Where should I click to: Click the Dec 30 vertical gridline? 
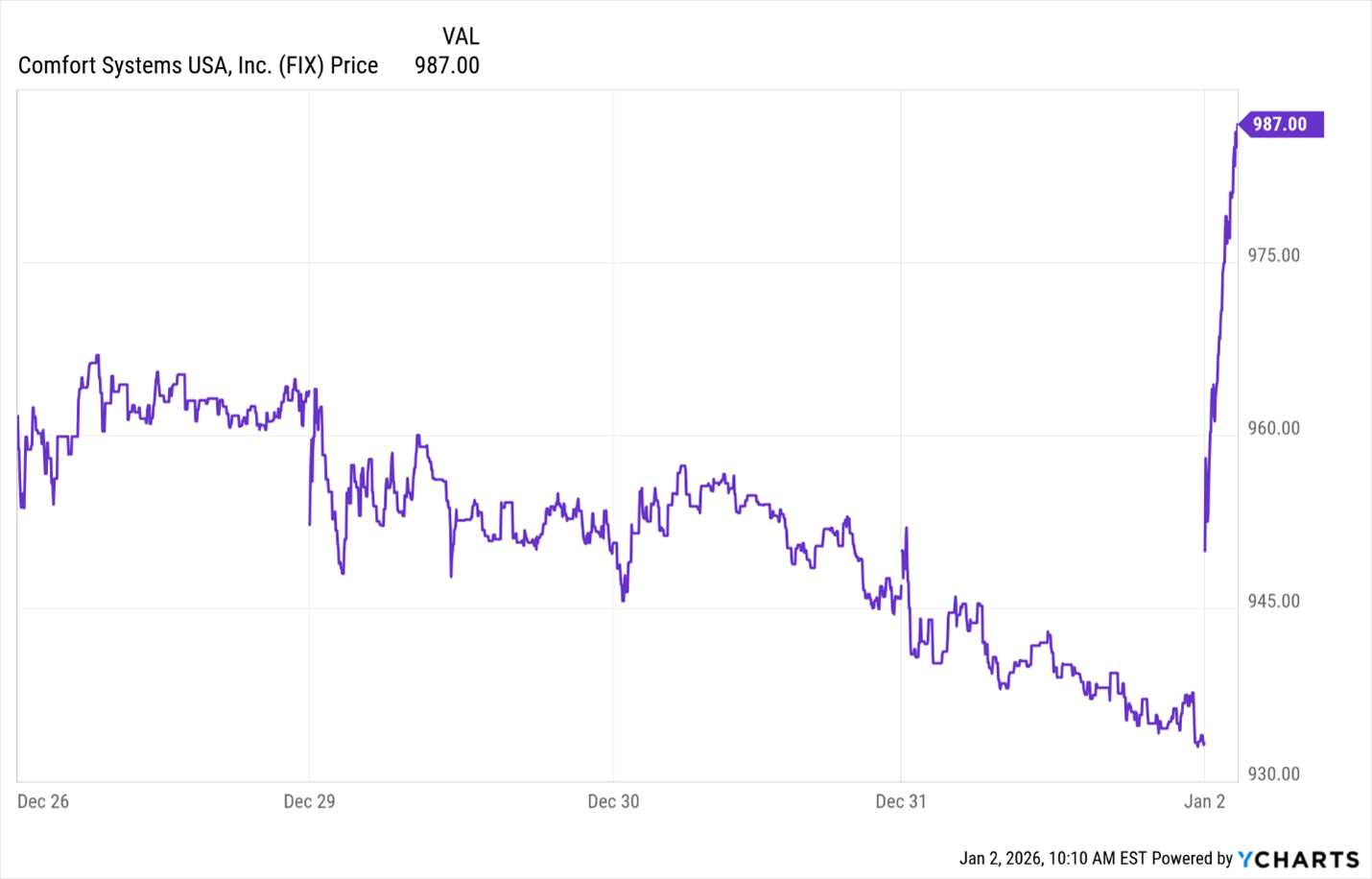point(613,288)
